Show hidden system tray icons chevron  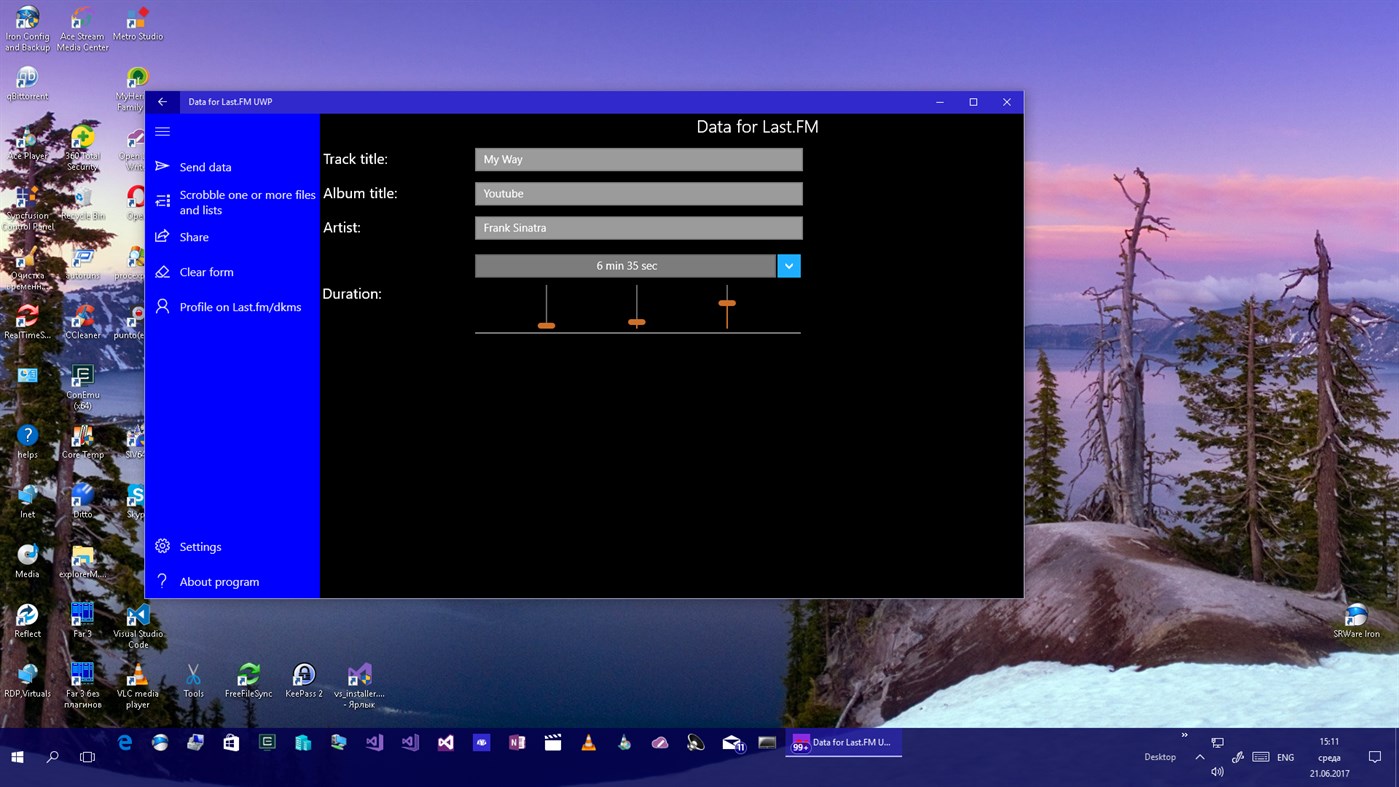pyautogui.click(x=1200, y=757)
